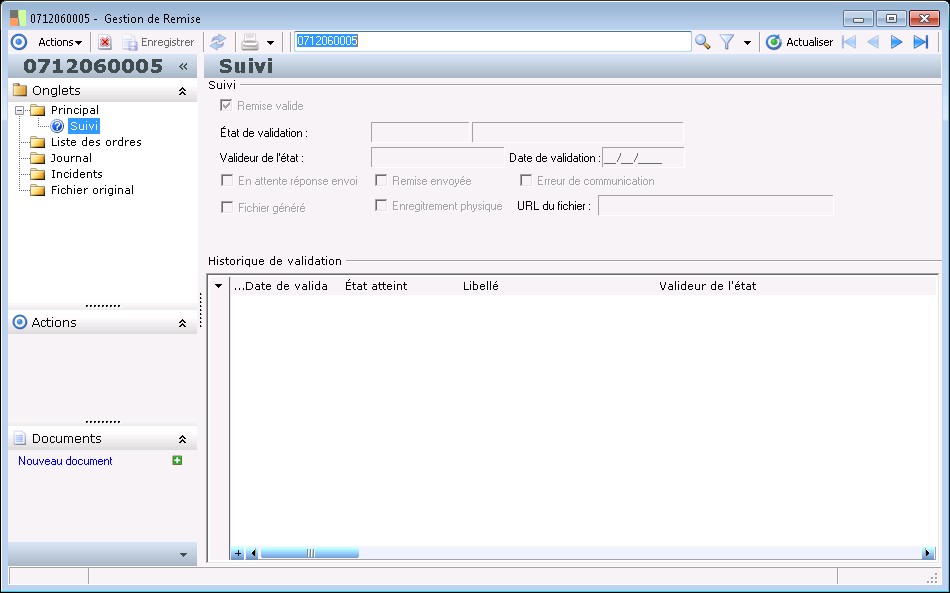Open the Incidents tab
Viewport: 950px width, 593px height.
[x=76, y=174]
